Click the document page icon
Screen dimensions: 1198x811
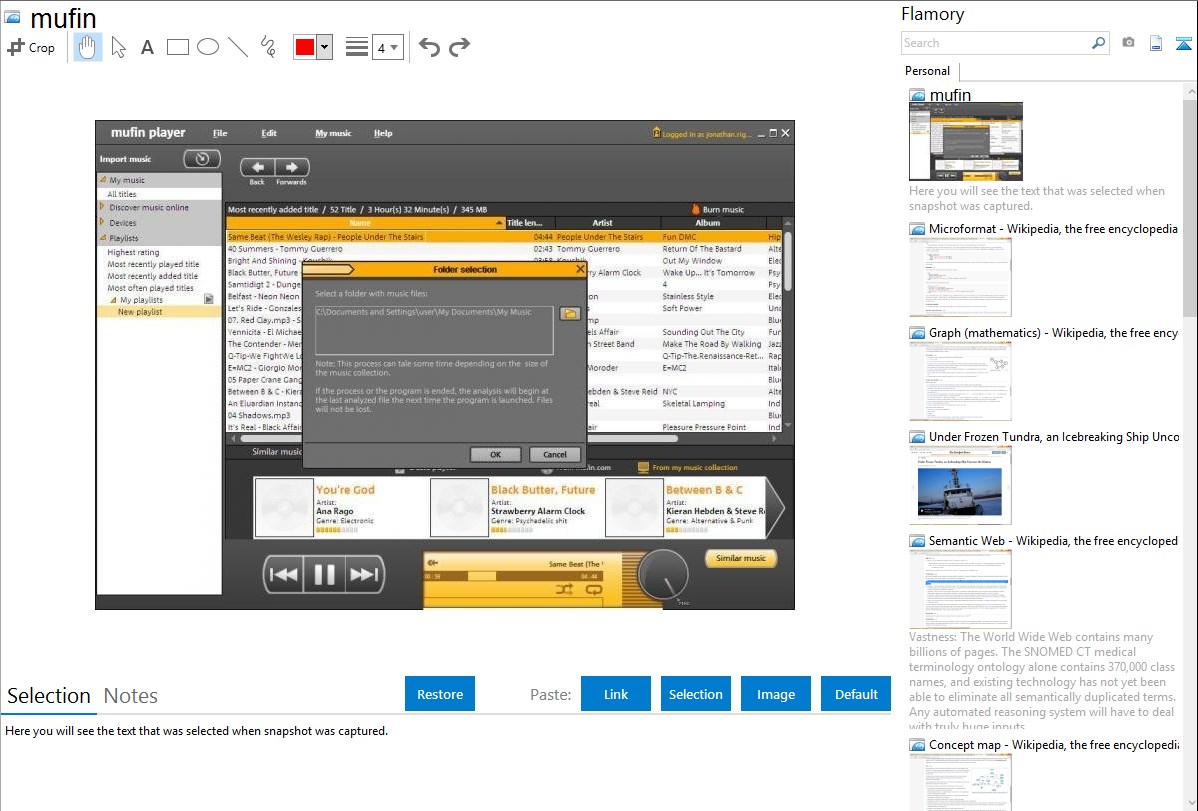1156,43
